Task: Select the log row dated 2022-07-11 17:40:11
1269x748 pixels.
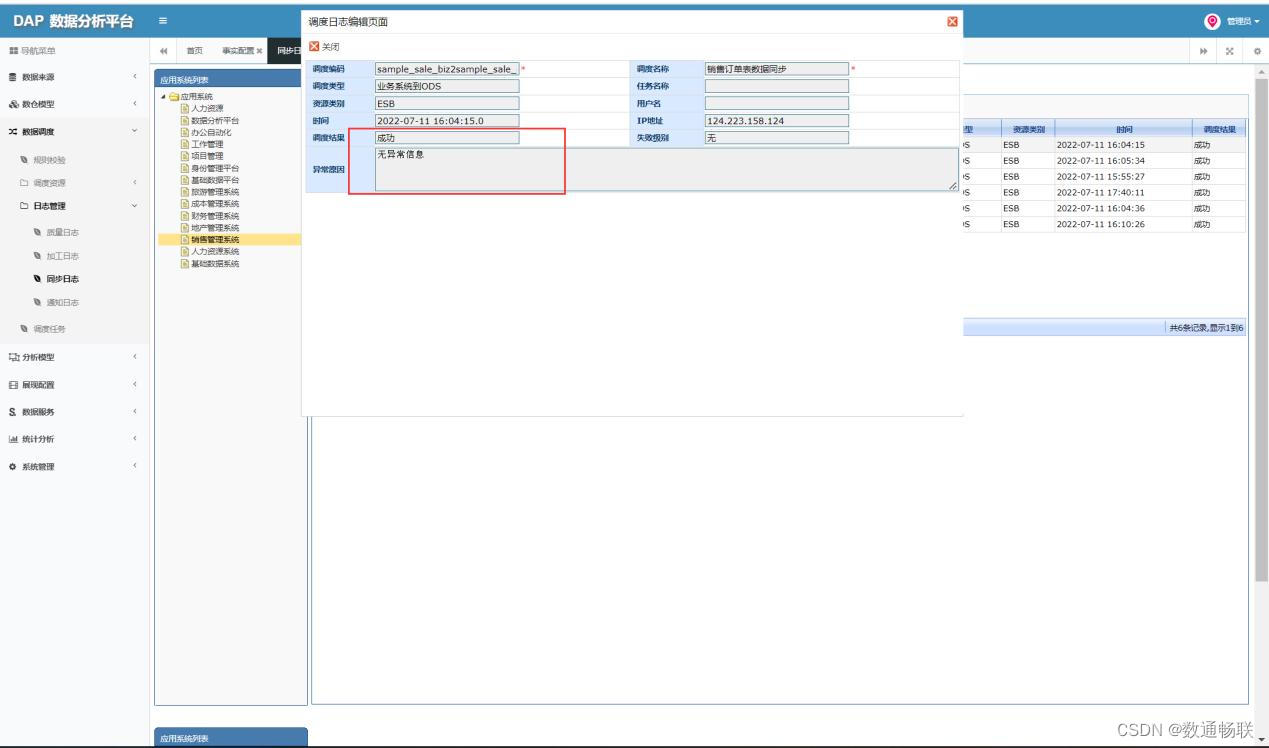Action: click(1105, 192)
